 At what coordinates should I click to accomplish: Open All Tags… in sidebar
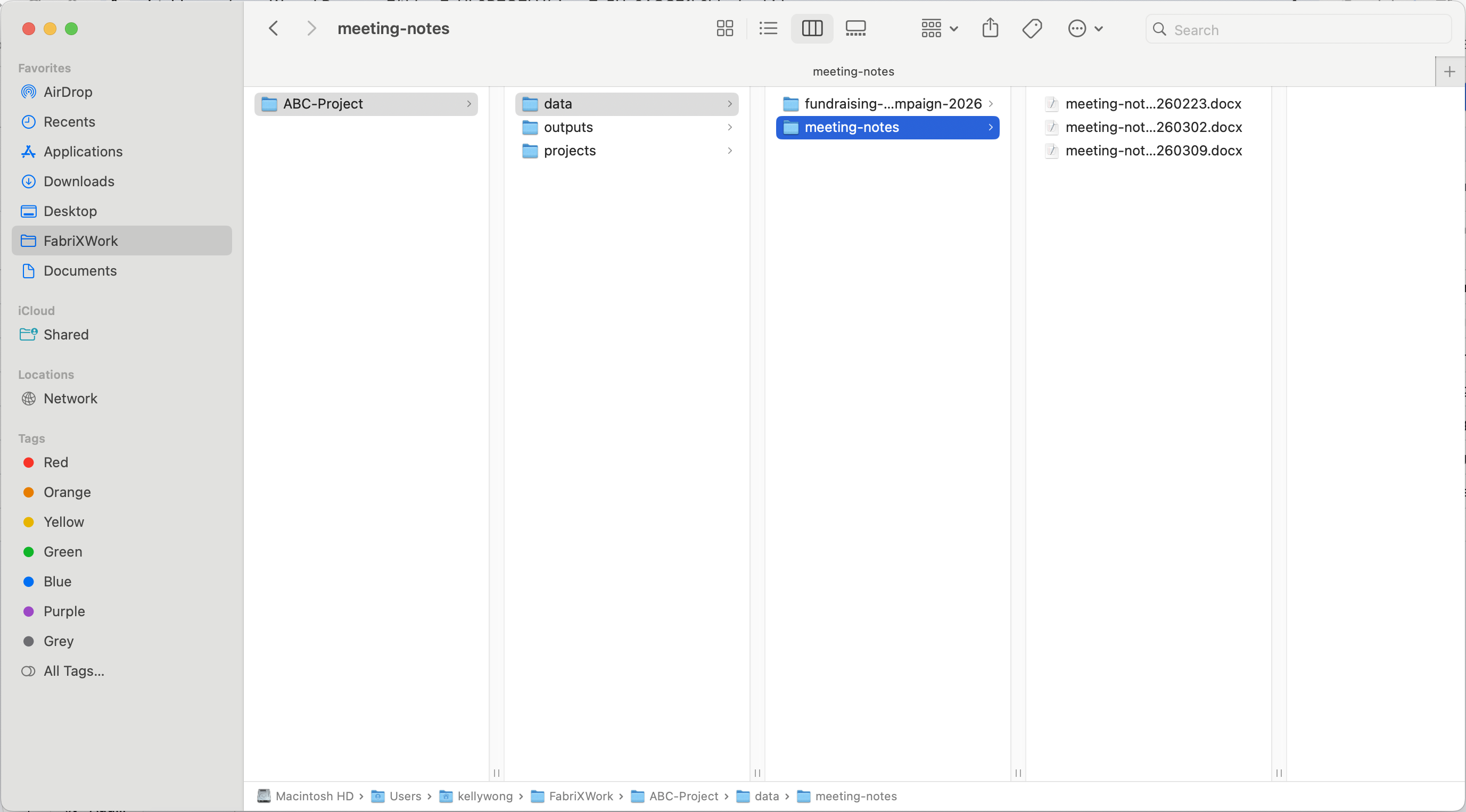click(73, 671)
